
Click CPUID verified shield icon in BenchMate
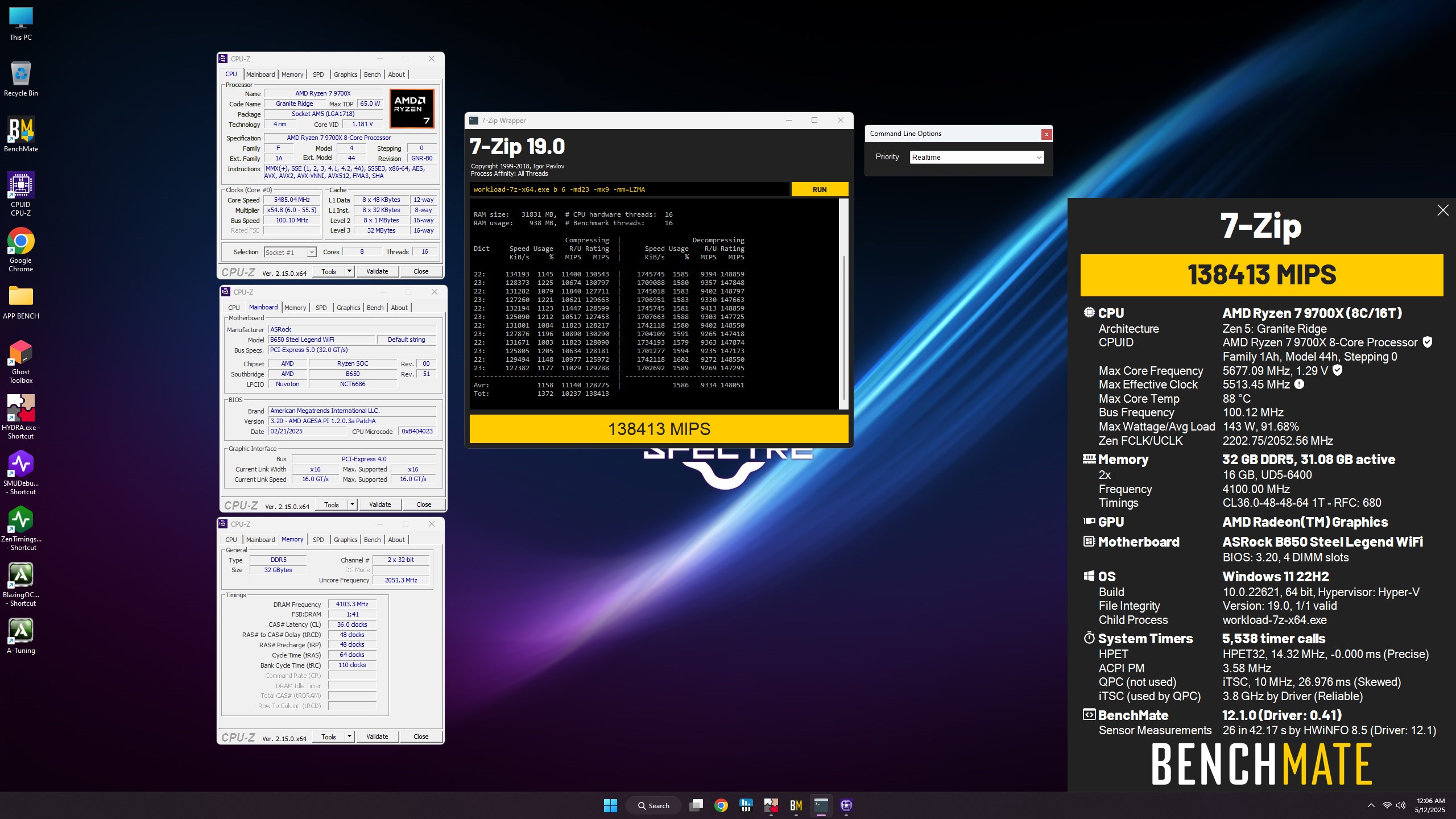pos(1428,342)
